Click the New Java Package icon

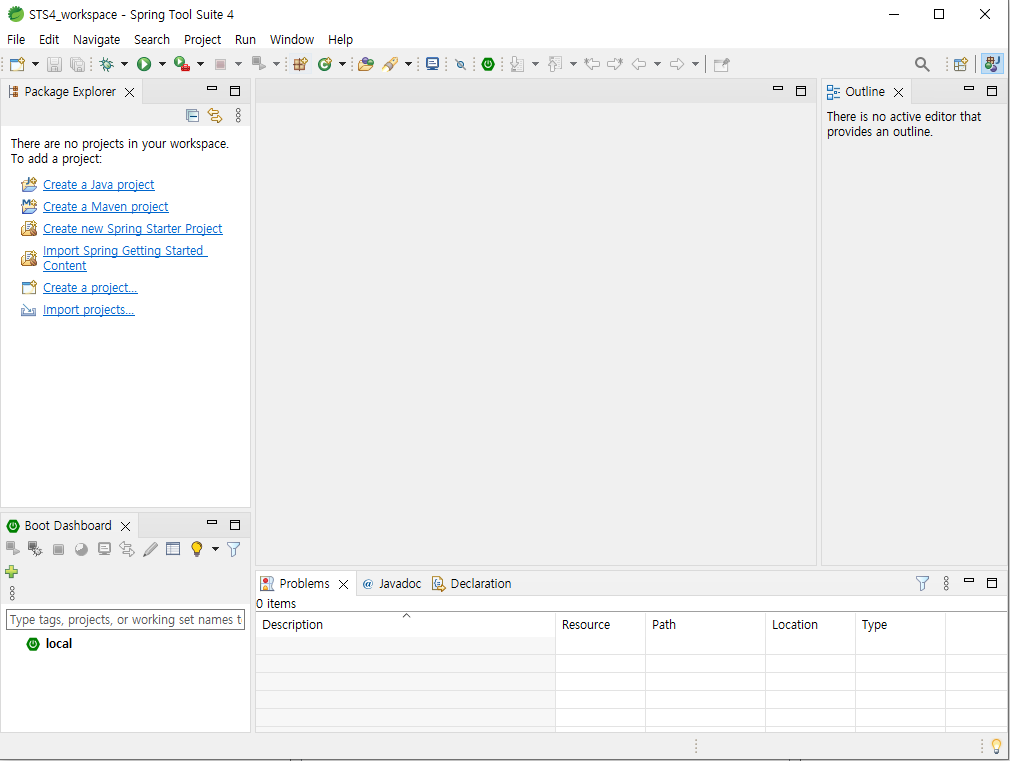300,64
